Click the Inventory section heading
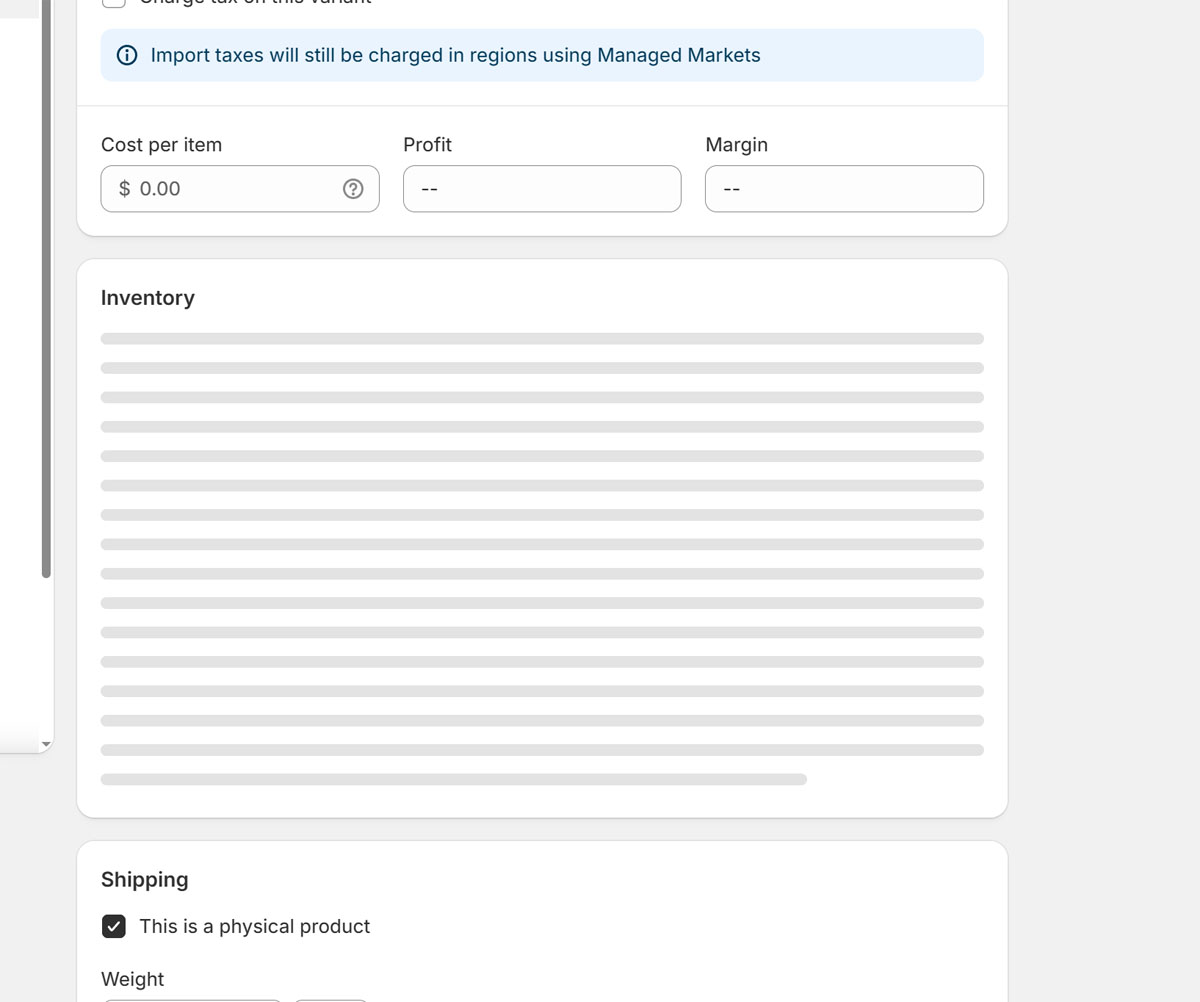1200x1002 pixels. 148,298
